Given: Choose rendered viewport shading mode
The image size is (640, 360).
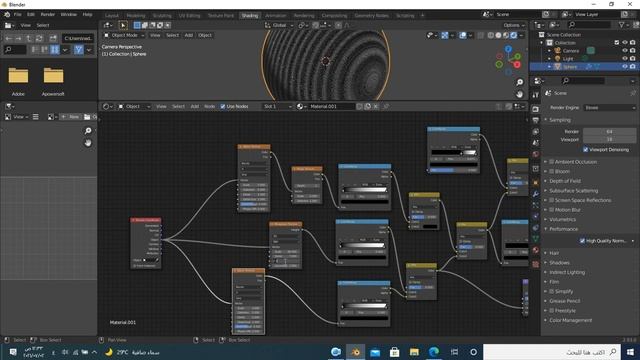Looking at the screenshot, I should [514, 36].
